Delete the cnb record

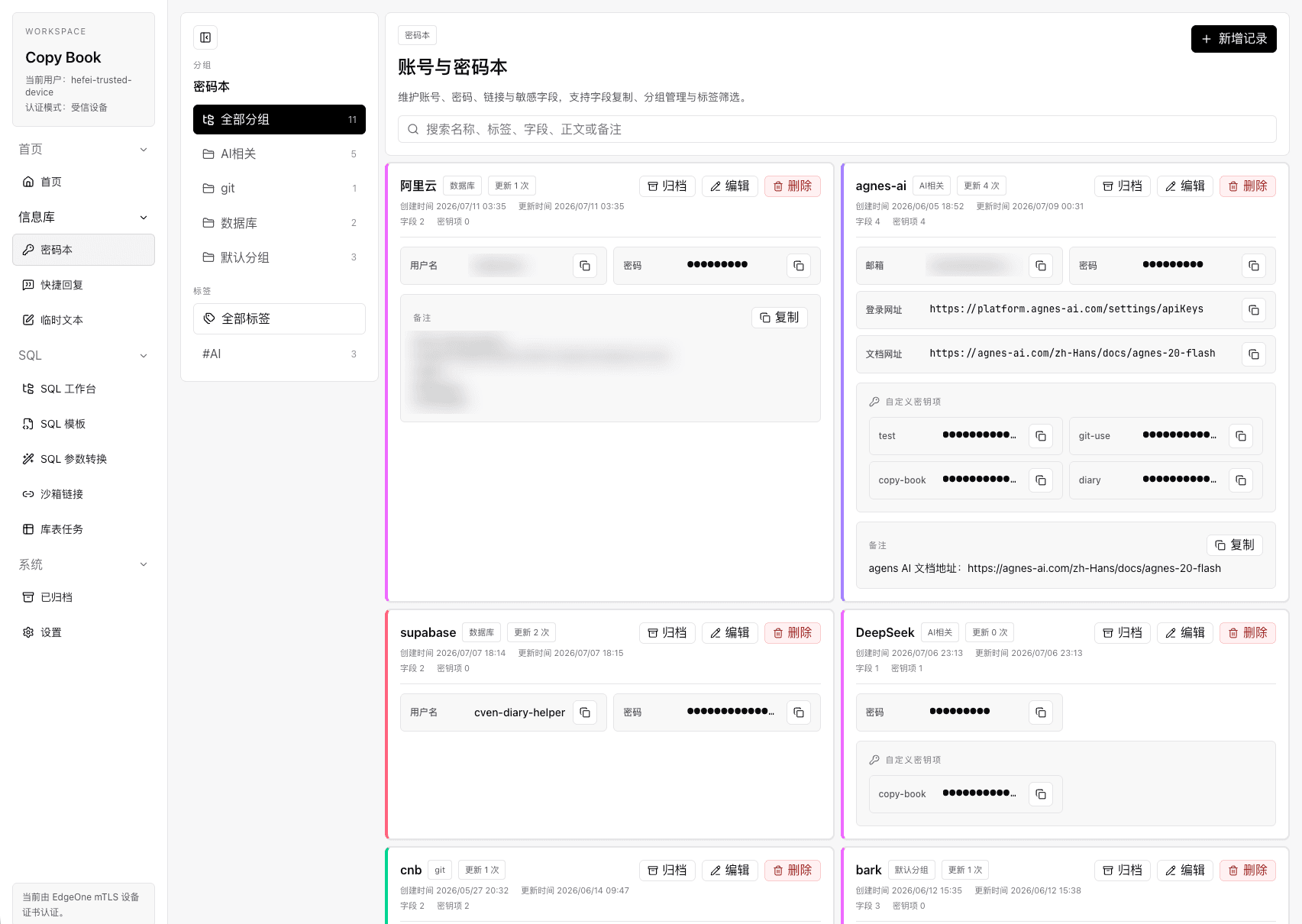tap(793, 871)
